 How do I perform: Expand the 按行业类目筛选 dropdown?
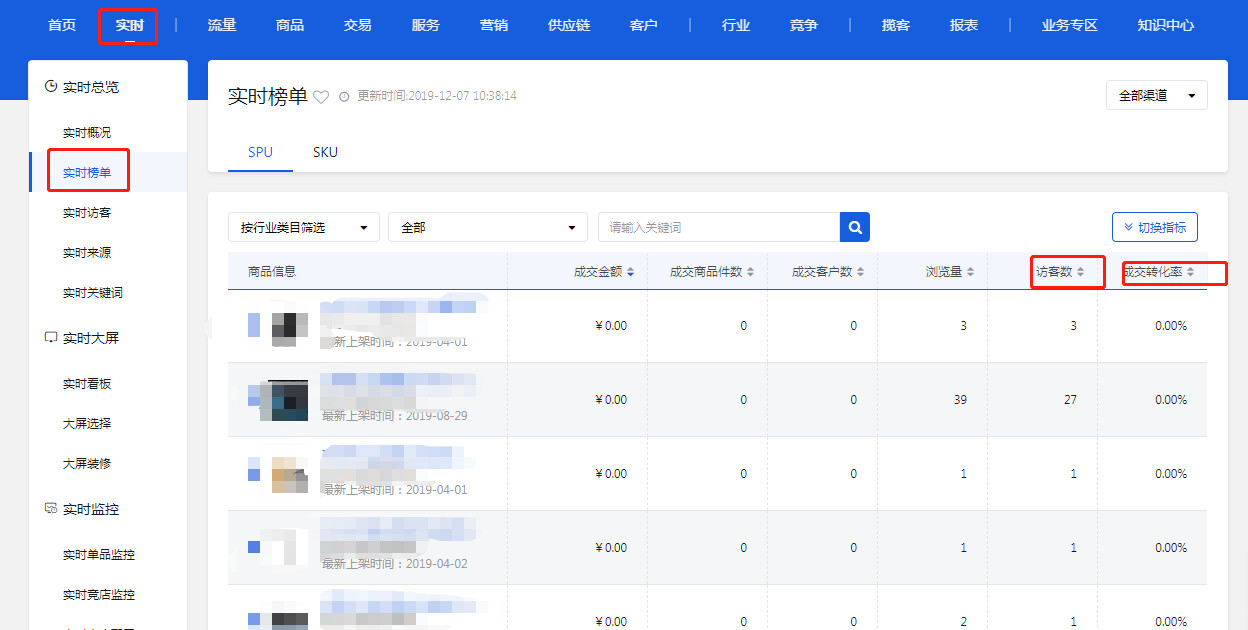pyautogui.click(x=303, y=227)
